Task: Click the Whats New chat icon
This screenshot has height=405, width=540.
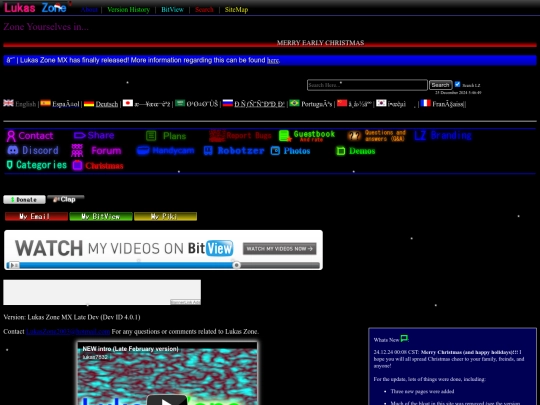Action: point(404,339)
